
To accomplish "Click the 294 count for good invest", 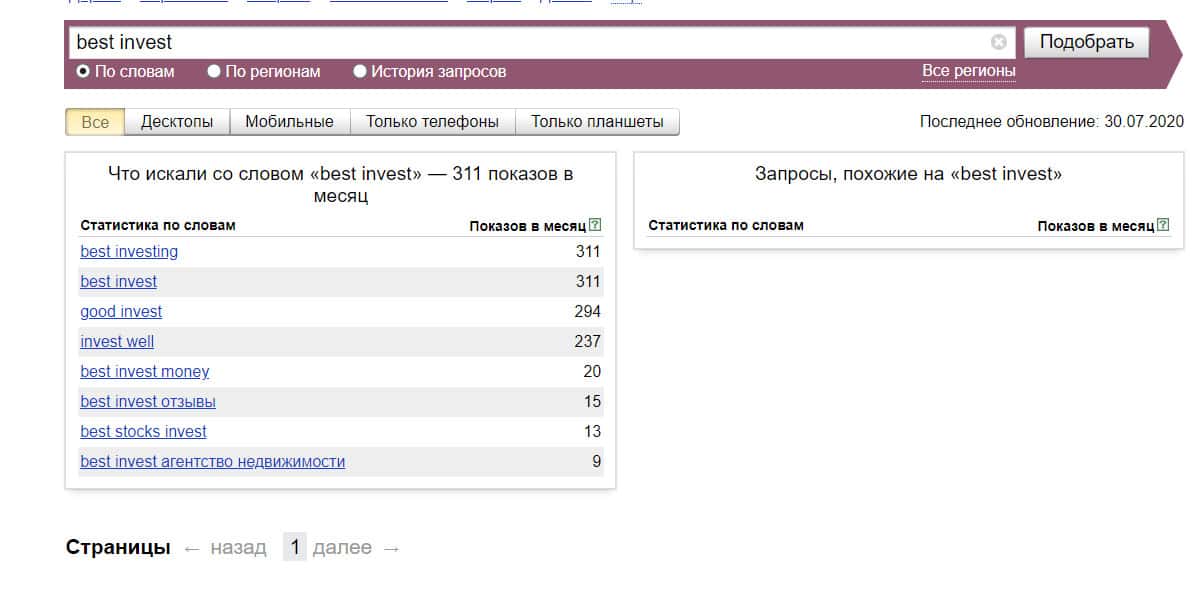I will coord(587,311).
